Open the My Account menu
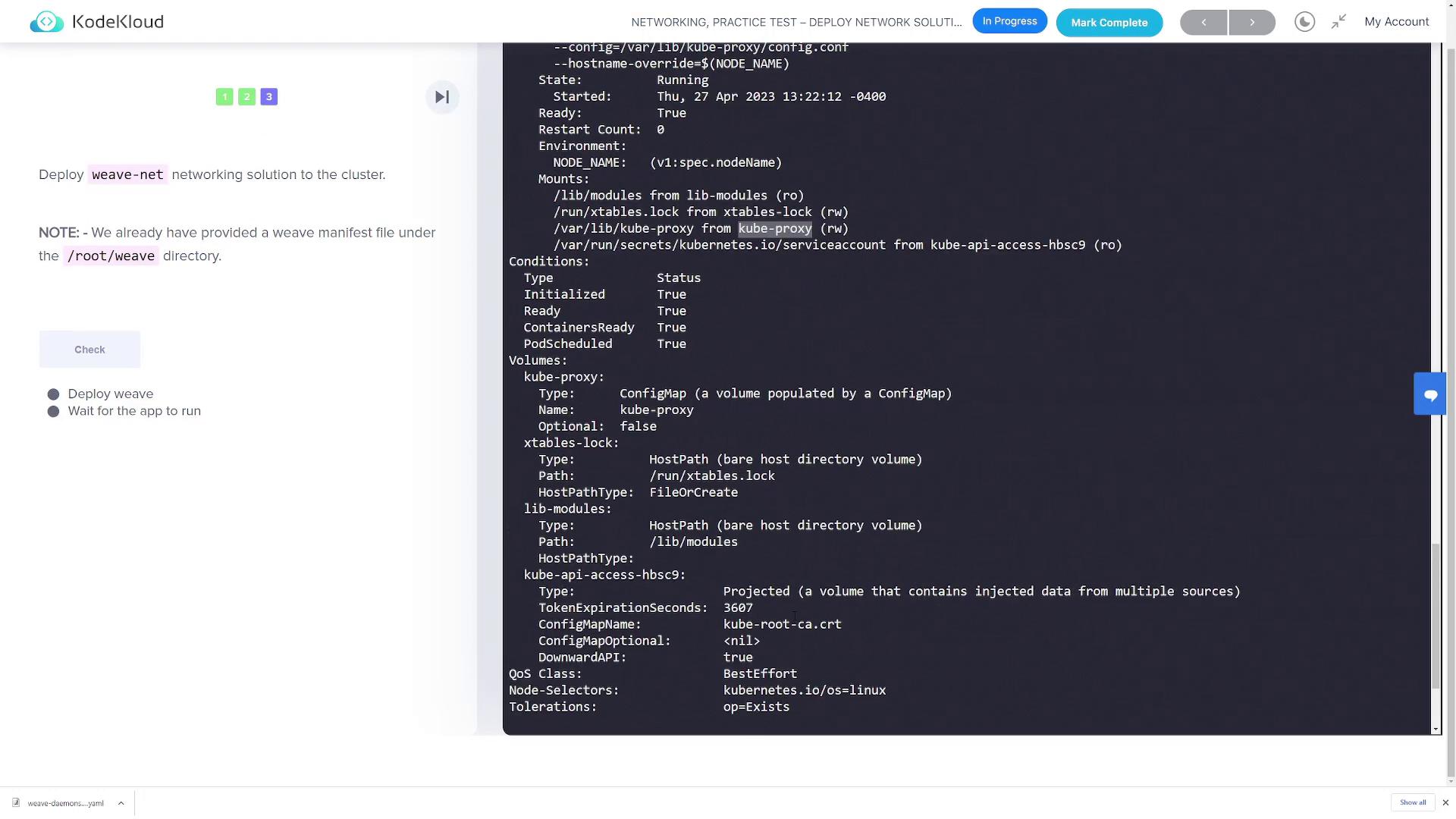1456x819 pixels. click(1396, 22)
